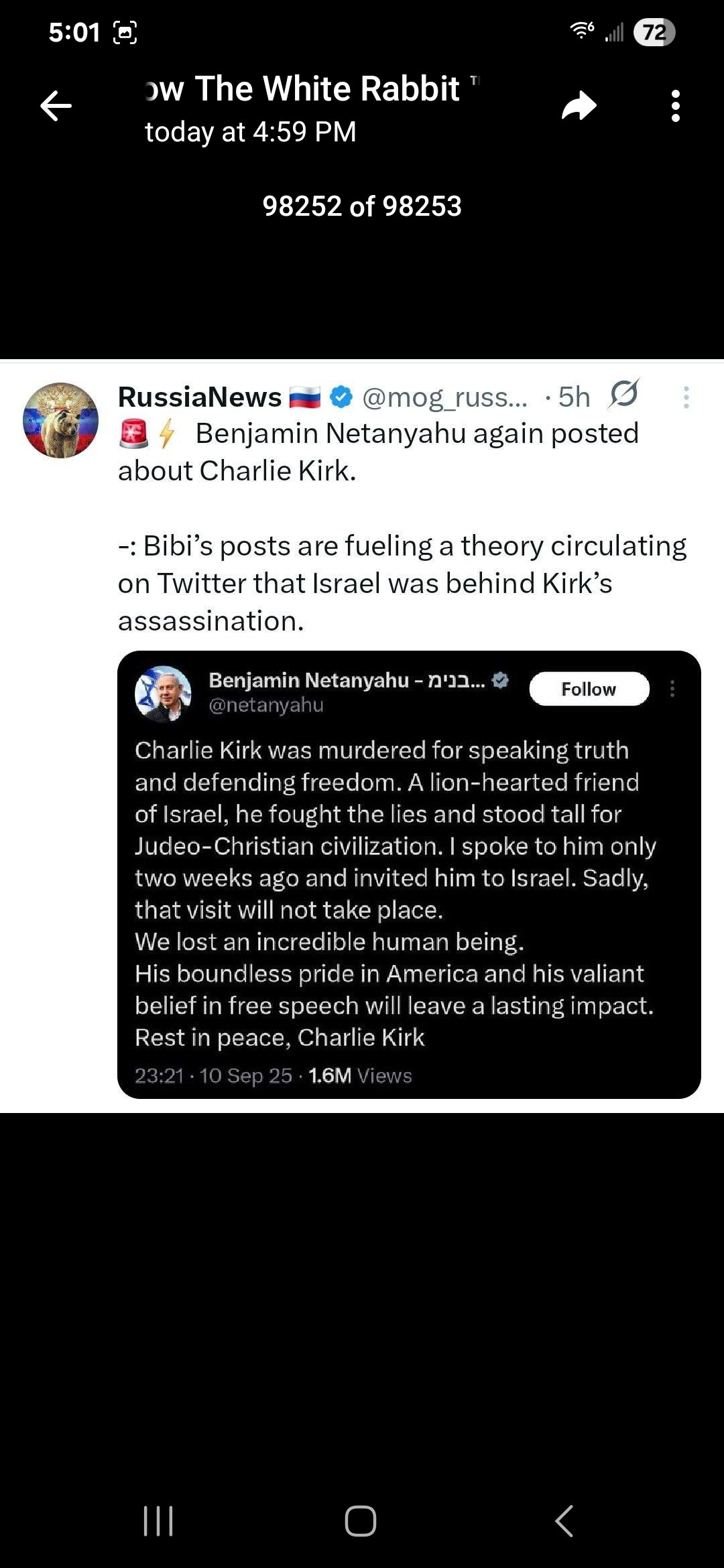Viewport: 724px width, 1568px height.
Task: Tap the Android home button
Action: 361,1521
